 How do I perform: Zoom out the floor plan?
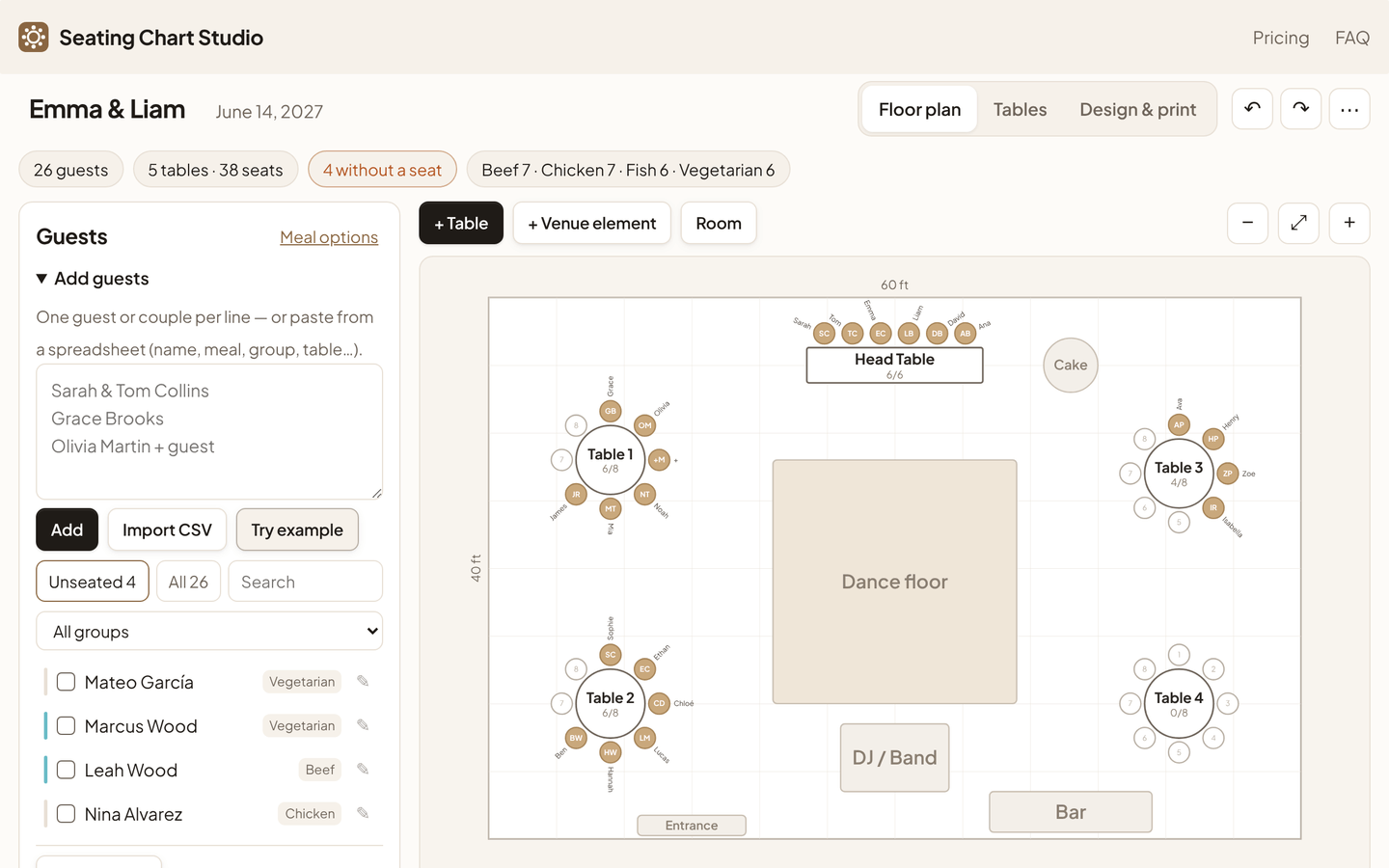pos(1247,223)
